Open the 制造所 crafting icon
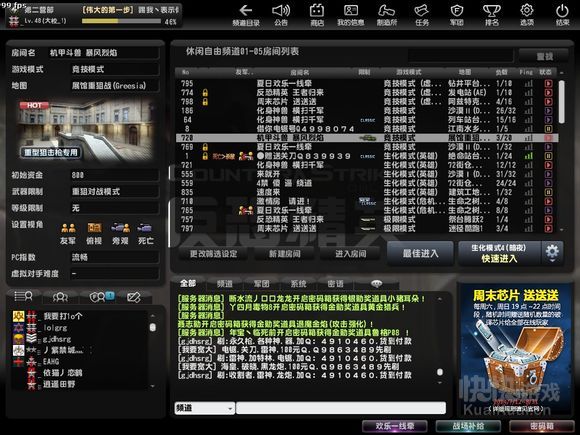 pos(387,15)
